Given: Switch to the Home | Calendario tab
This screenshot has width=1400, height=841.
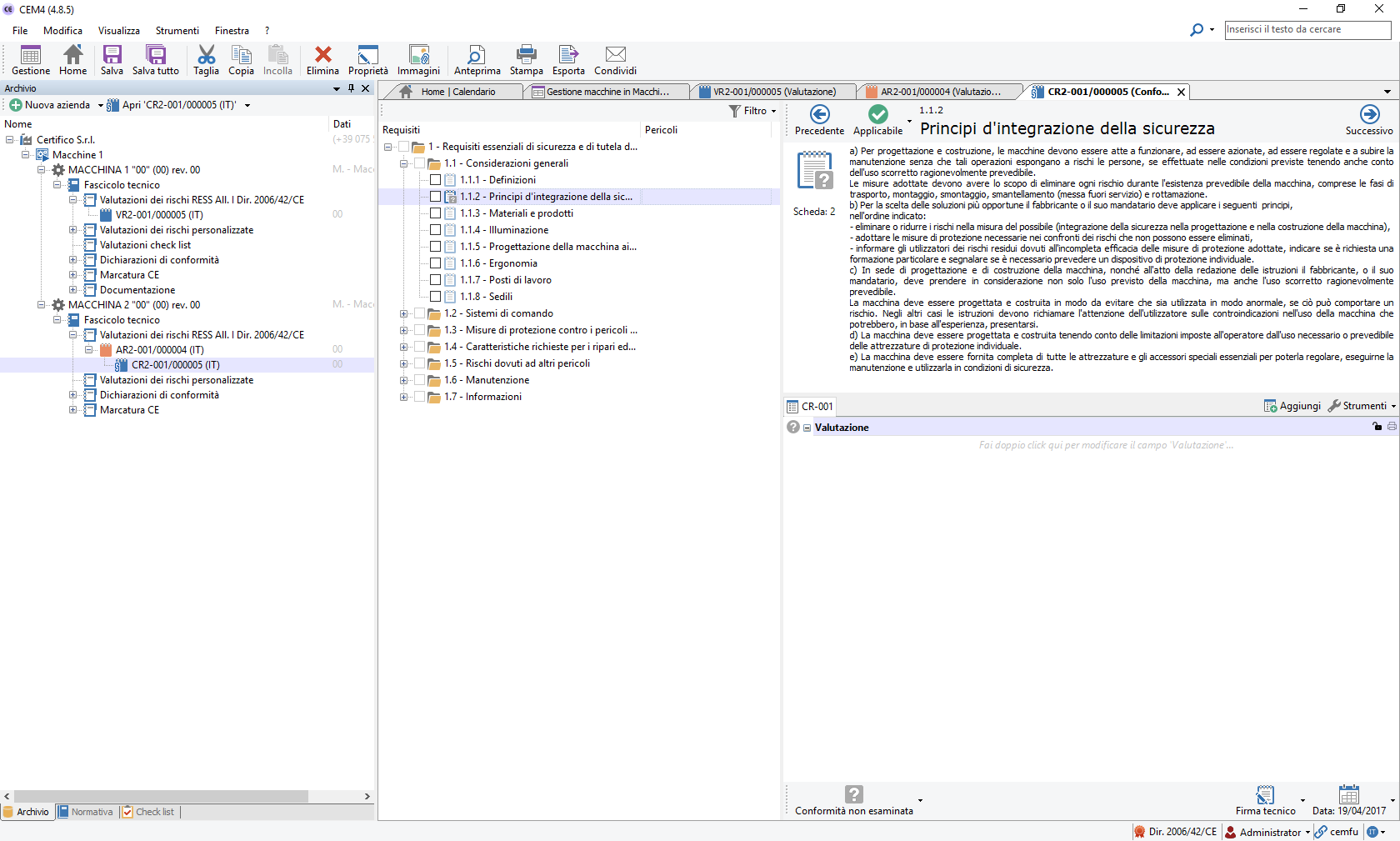Looking at the screenshot, I should click(x=457, y=92).
